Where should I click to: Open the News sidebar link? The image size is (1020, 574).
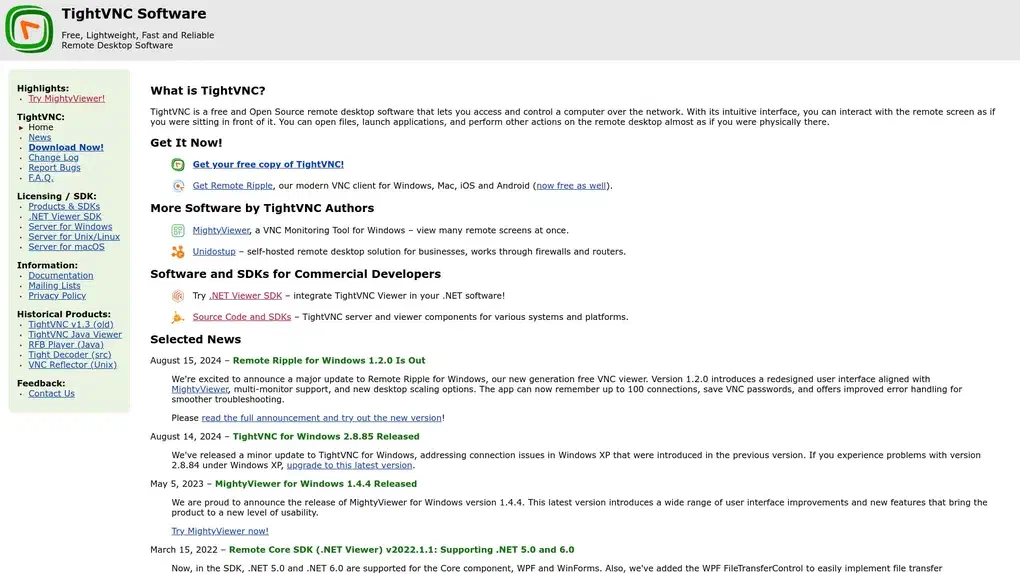pyautogui.click(x=39, y=137)
